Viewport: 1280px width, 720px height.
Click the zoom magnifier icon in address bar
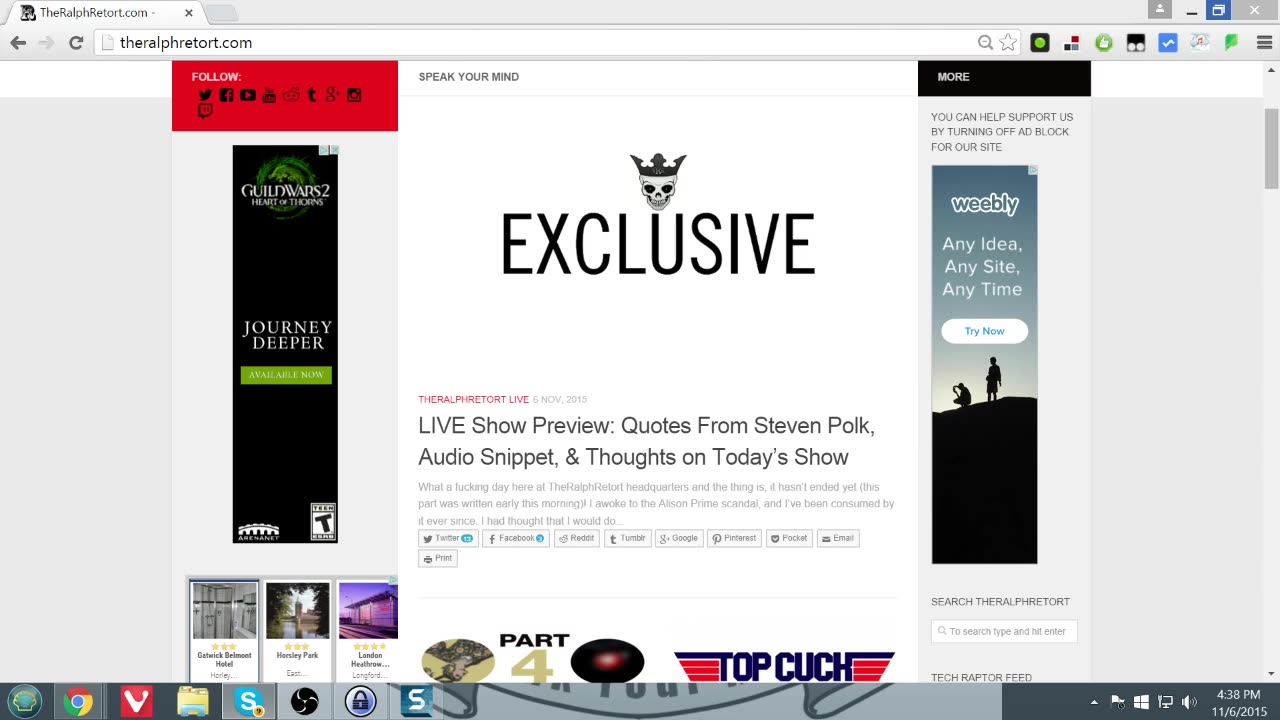click(x=985, y=42)
